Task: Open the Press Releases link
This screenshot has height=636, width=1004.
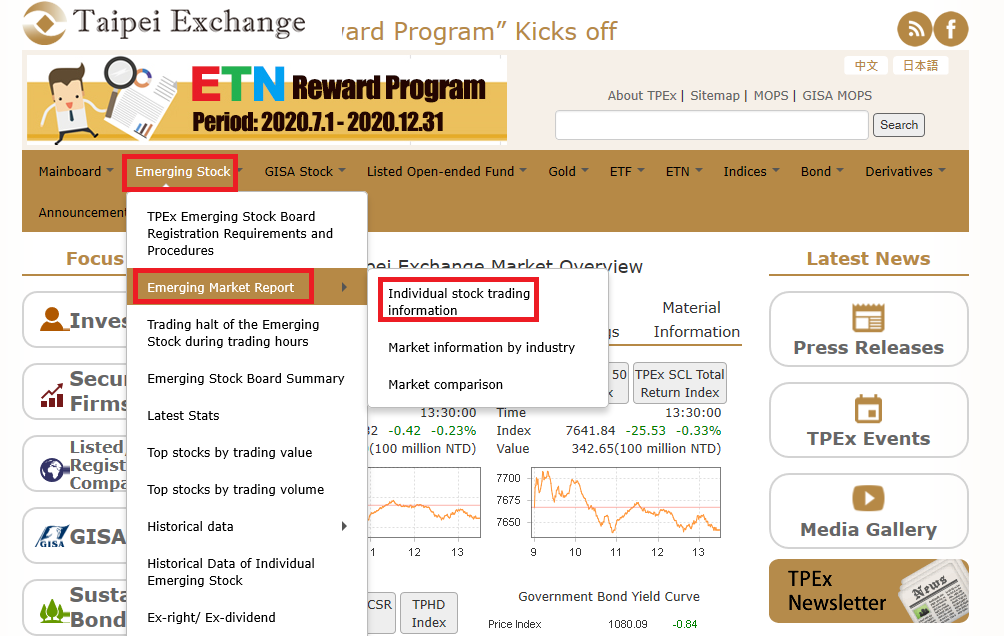Action: coord(868,347)
